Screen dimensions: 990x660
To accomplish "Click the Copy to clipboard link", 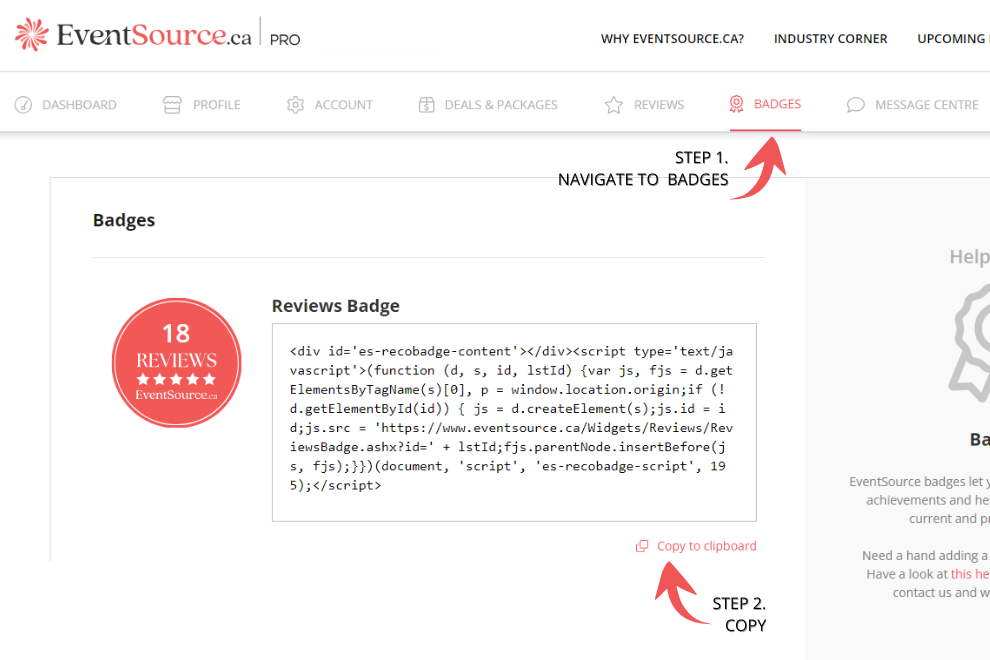I will click(707, 546).
